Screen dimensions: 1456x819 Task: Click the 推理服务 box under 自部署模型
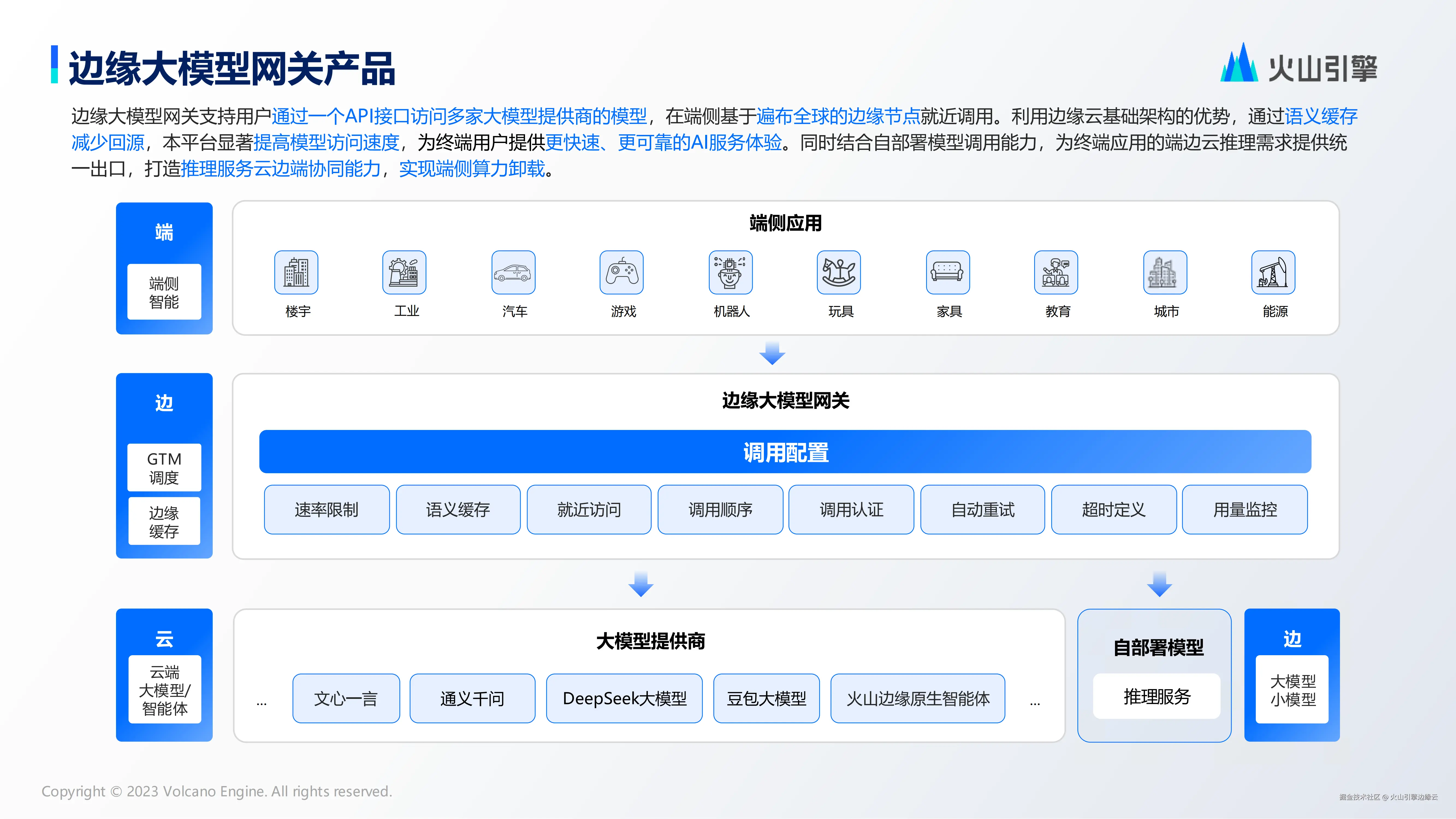coord(1157,696)
